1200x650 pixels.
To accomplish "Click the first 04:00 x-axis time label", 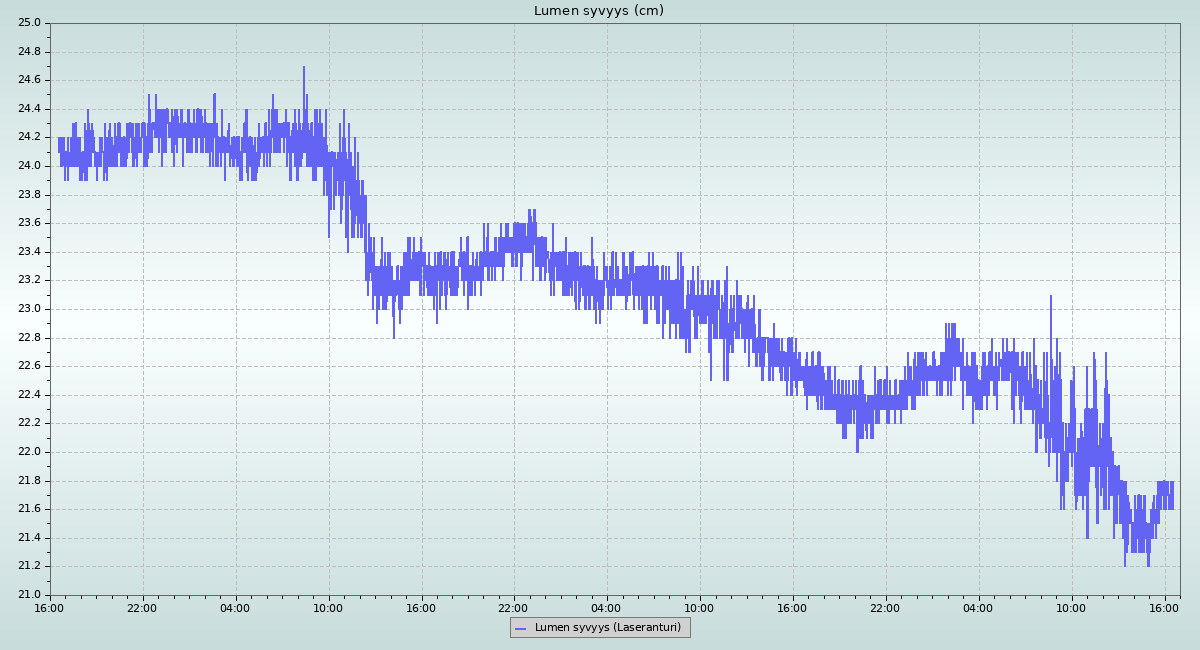I will click(x=235, y=607).
